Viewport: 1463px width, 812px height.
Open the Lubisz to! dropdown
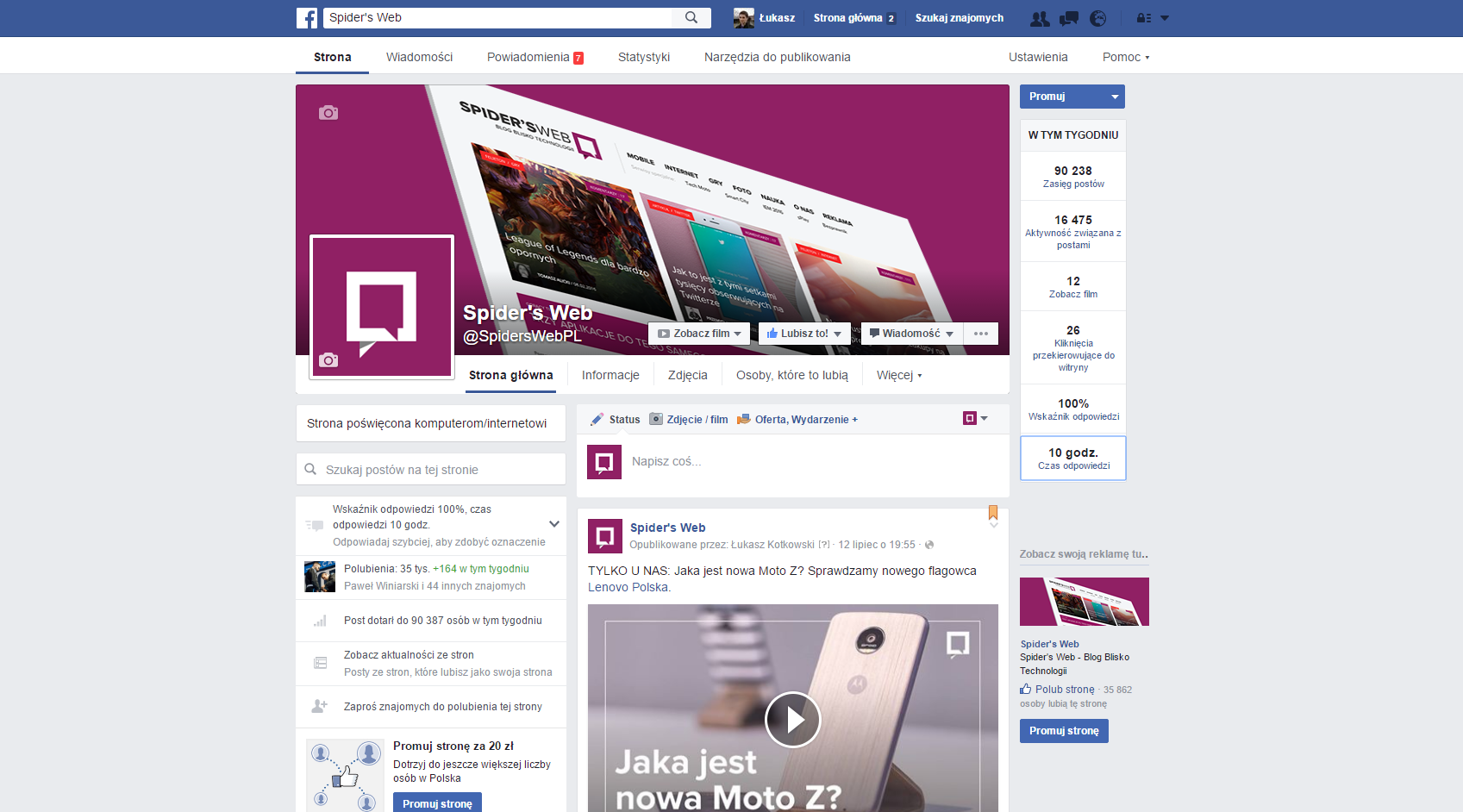point(804,334)
